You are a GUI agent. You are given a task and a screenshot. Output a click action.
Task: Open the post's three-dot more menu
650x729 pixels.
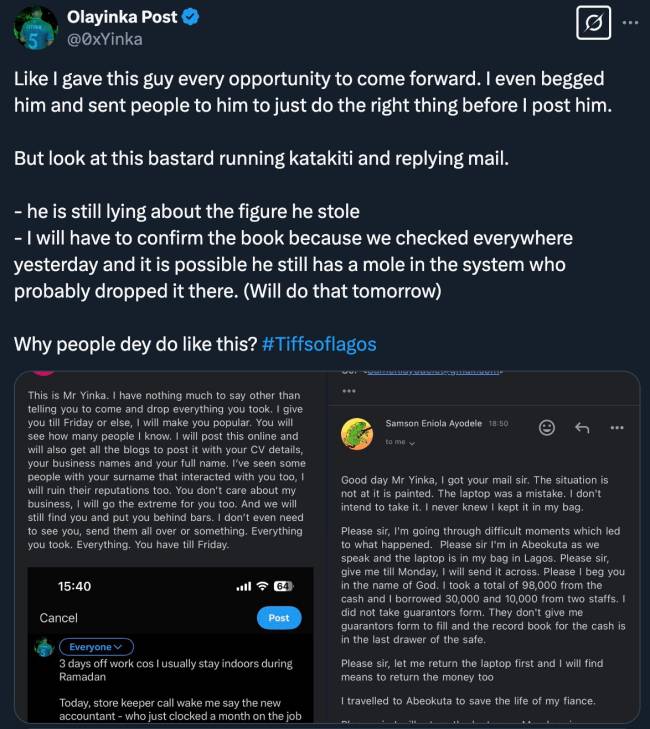[x=629, y=22]
